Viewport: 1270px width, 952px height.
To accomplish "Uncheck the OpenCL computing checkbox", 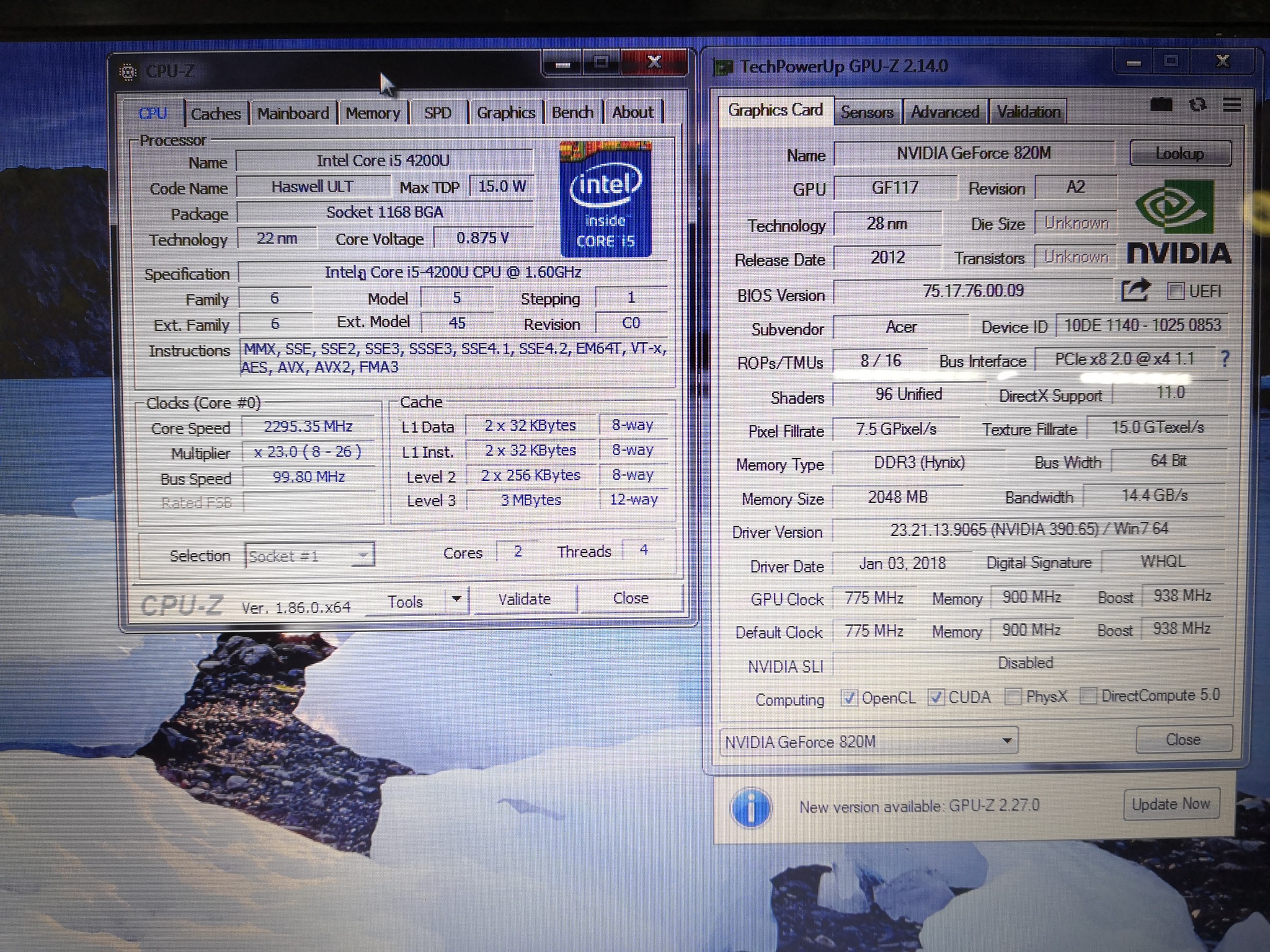I will (x=850, y=697).
